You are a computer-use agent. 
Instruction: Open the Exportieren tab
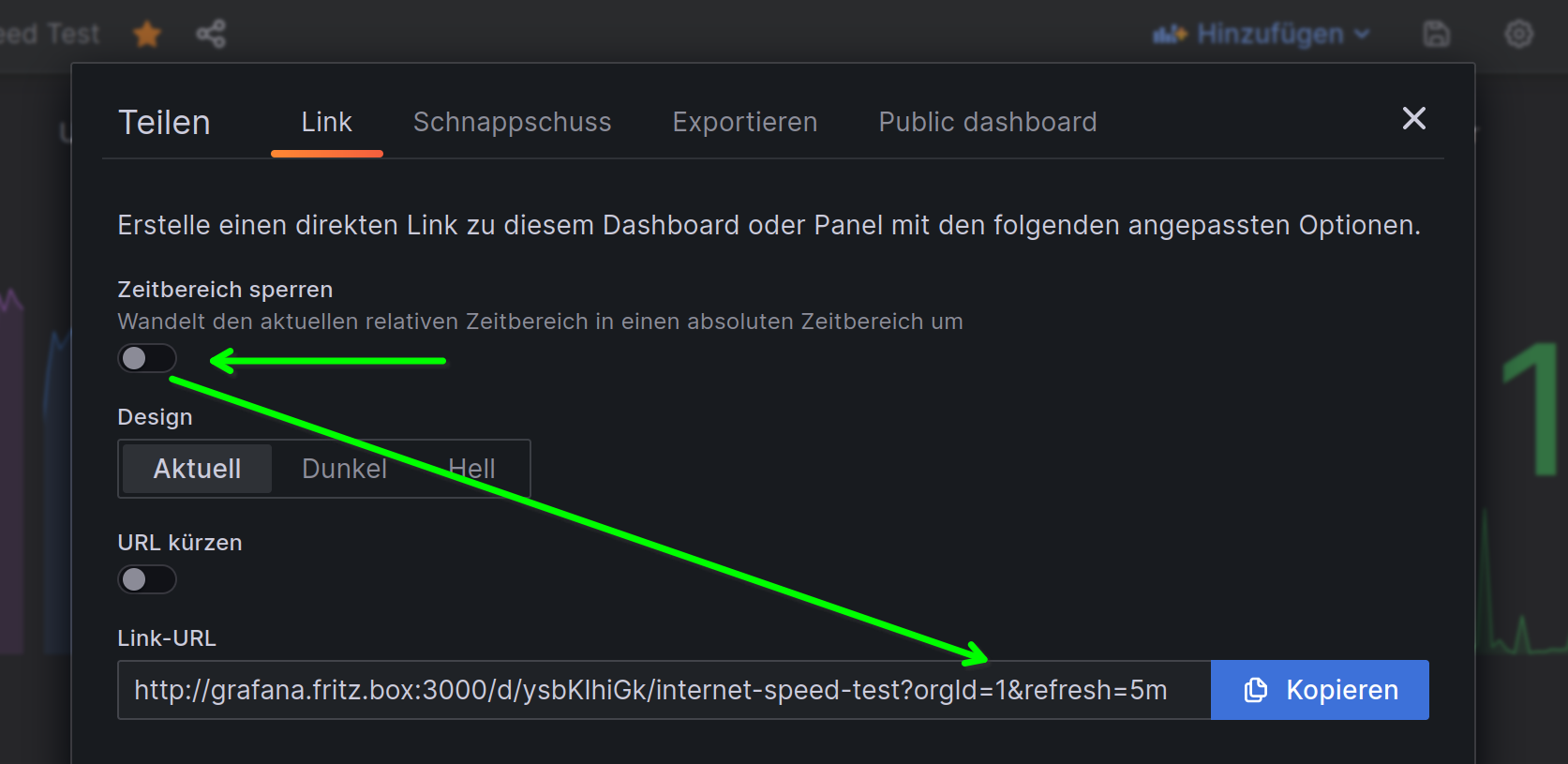pyautogui.click(x=744, y=122)
